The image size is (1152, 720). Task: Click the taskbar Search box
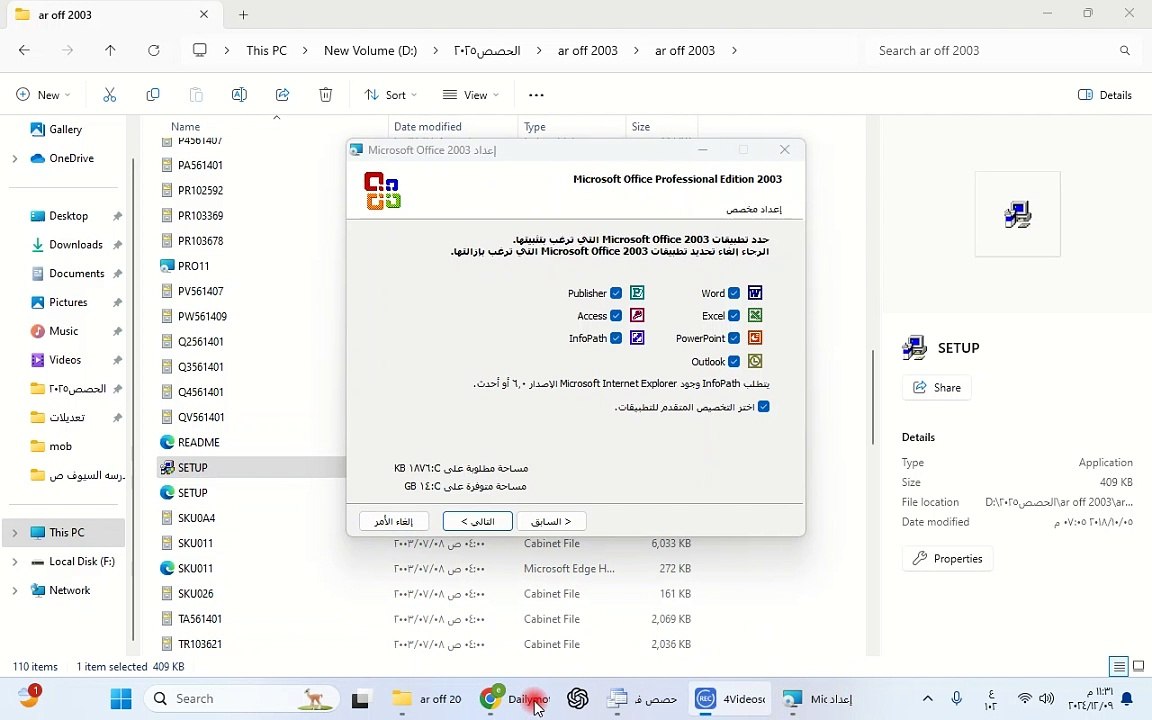click(242, 699)
